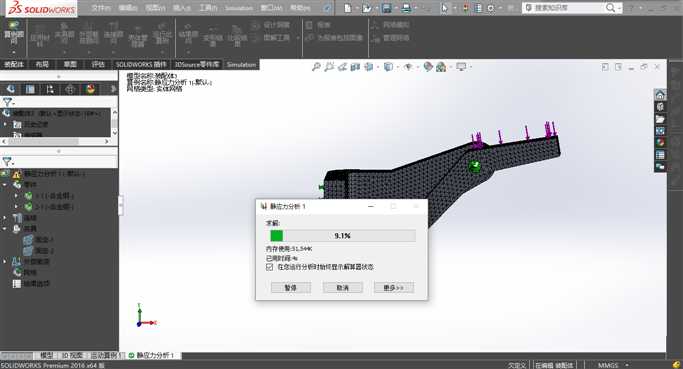
Task: Expand the manager tabs overflow arrow
Action: point(113,89)
